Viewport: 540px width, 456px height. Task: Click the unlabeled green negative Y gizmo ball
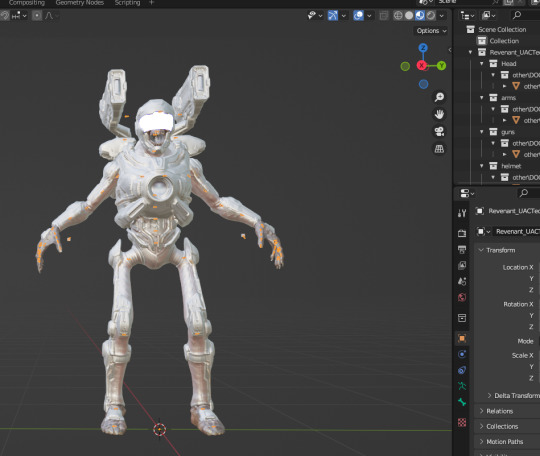405,66
